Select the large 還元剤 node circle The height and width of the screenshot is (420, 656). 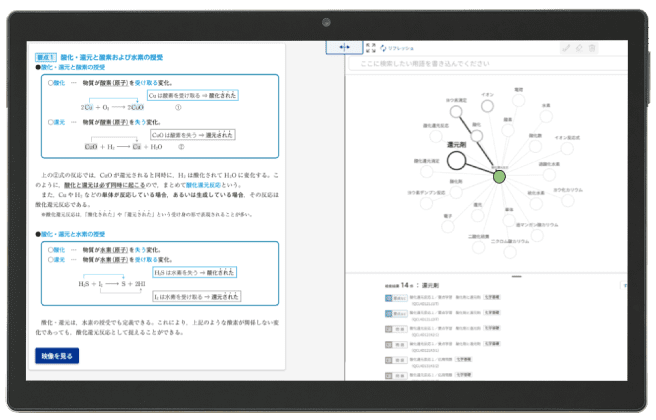click(x=456, y=160)
